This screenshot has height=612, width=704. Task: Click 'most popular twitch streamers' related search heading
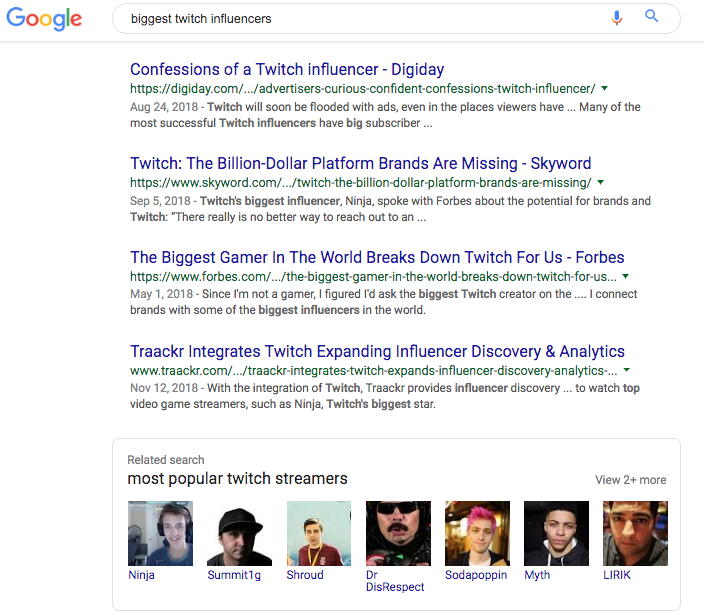point(238,479)
